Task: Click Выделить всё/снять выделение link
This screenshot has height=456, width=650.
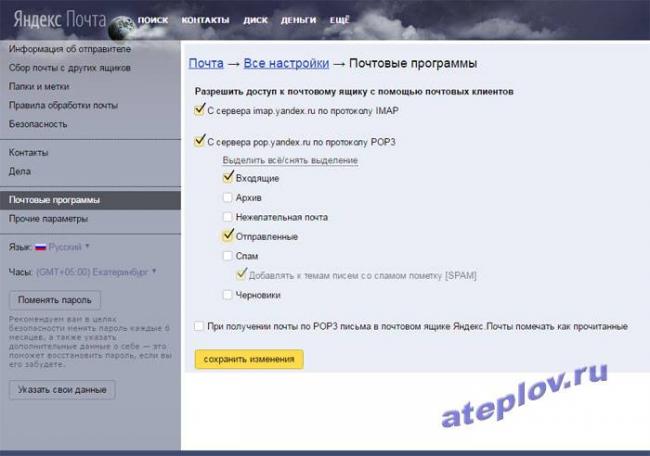Action: point(290,160)
